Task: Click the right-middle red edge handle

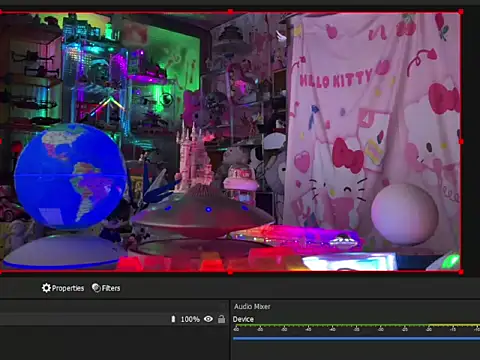Action: pos(461,142)
